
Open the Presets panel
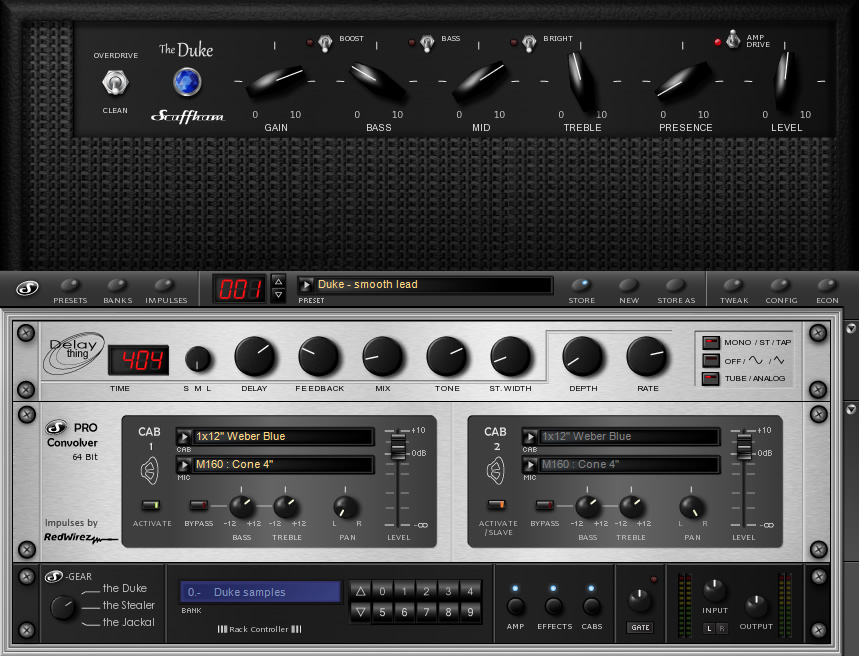(x=70, y=285)
